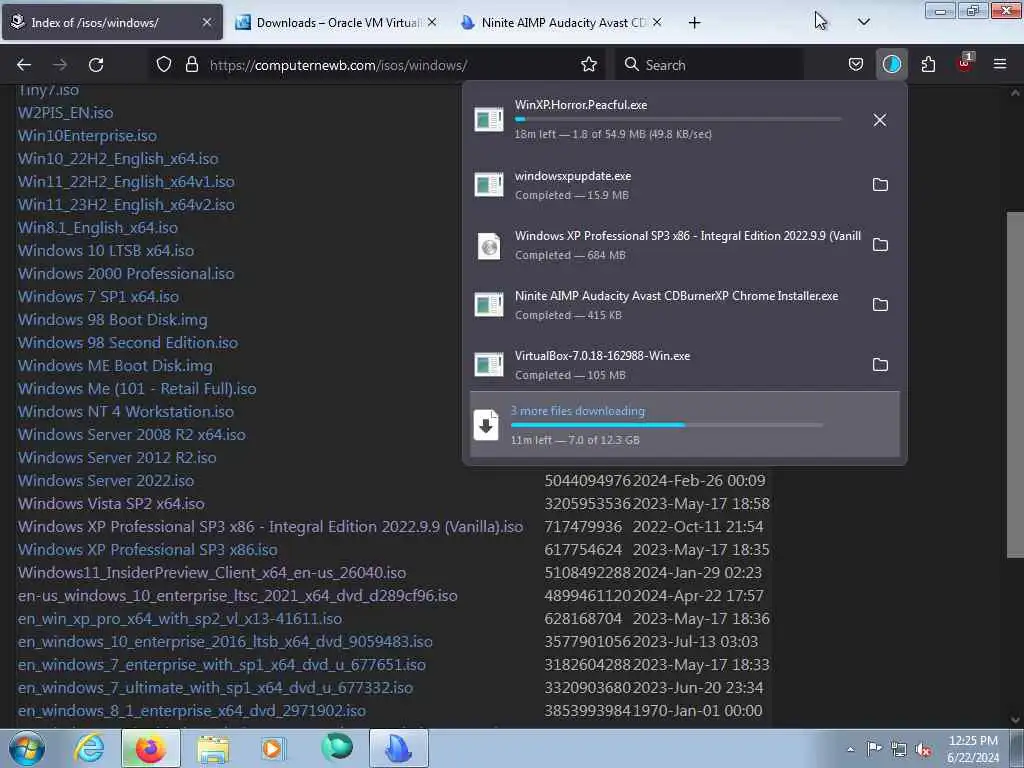Launch Internet Explorer from the taskbar
The width and height of the screenshot is (1024, 768).
click(x=89, y=748)
